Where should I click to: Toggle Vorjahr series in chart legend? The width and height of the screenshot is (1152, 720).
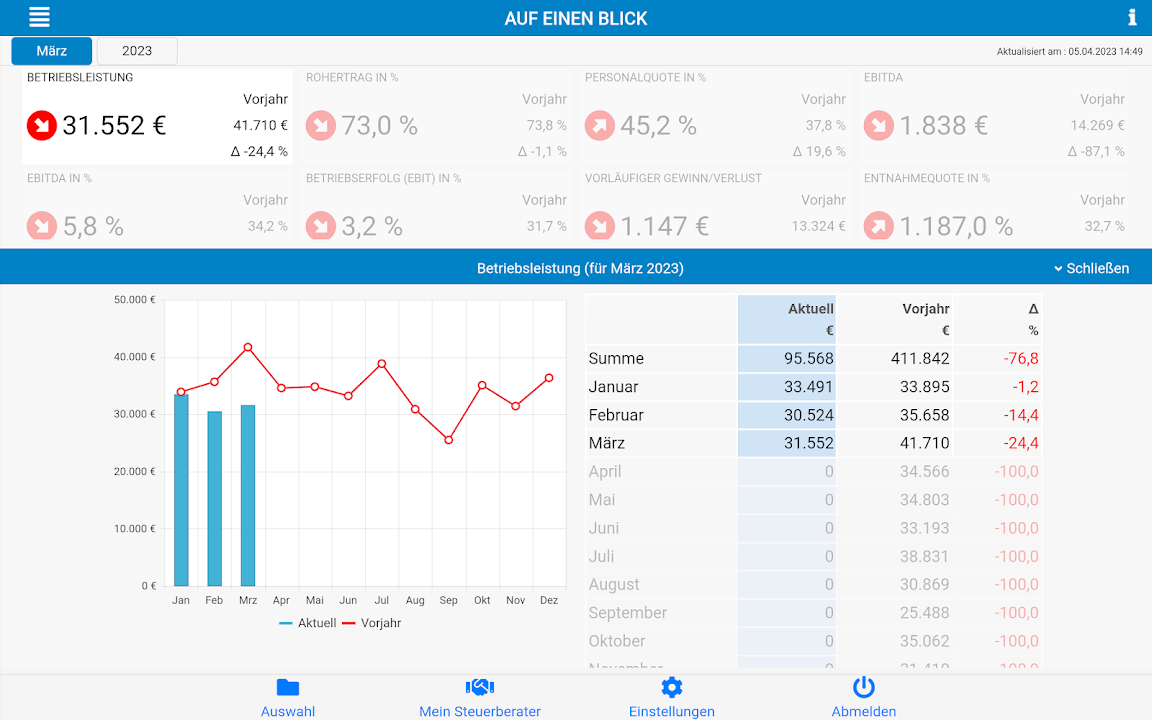[372, 623]
